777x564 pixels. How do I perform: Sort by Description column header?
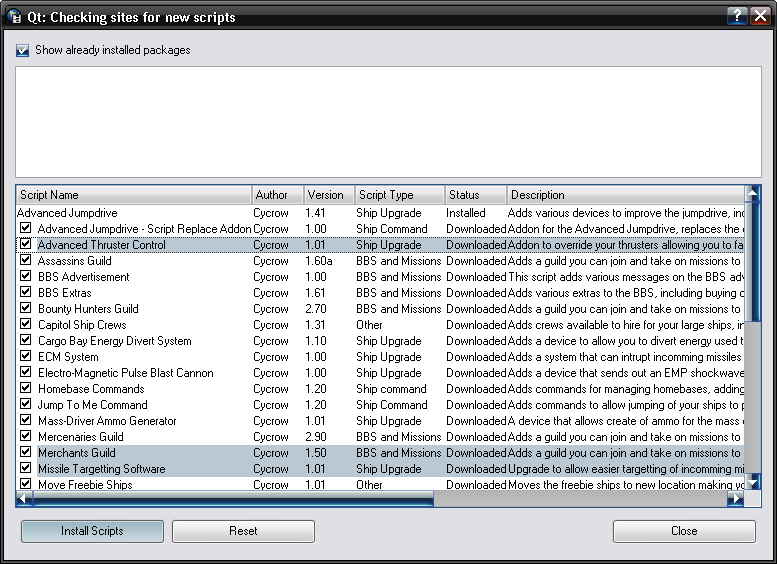coord(626,195)
